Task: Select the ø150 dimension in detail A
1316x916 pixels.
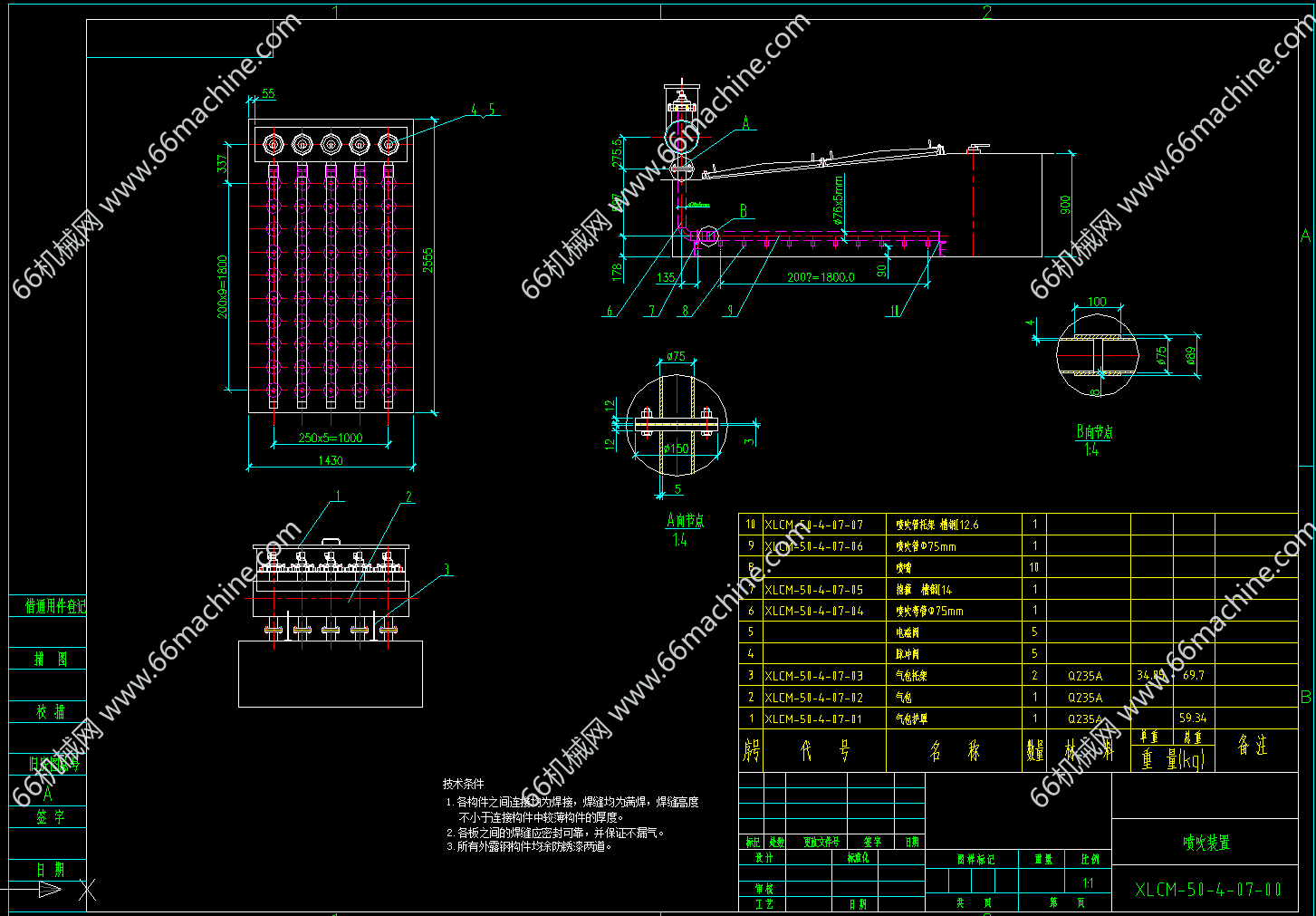Action: coord(676,448)
